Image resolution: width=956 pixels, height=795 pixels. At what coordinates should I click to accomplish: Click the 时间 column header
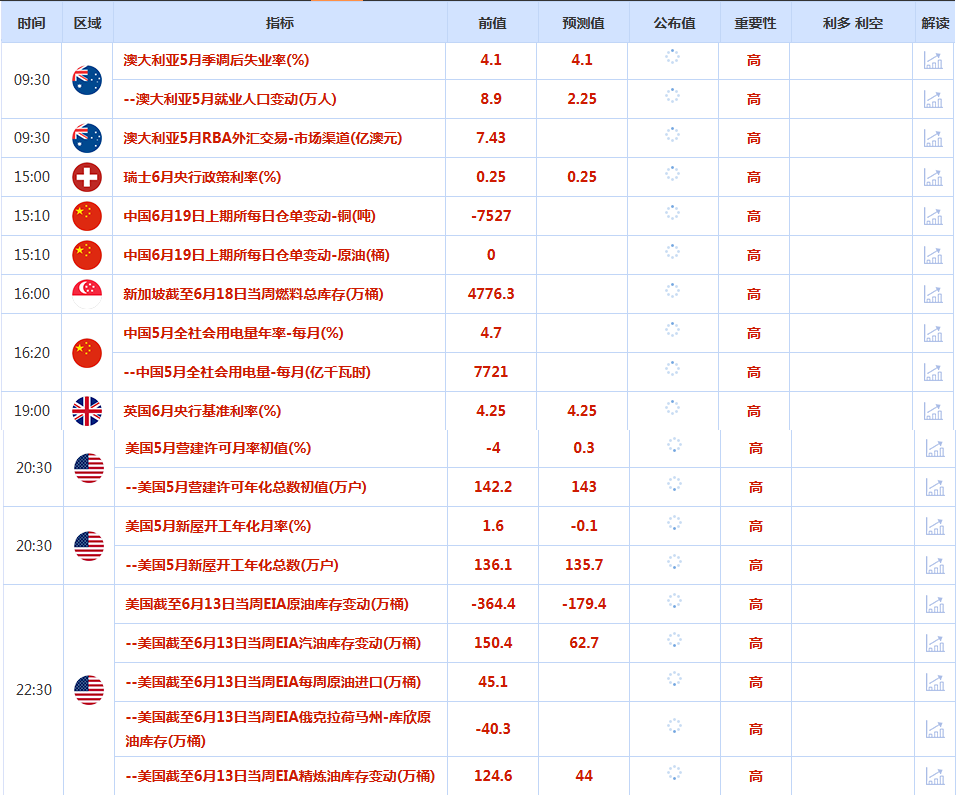click(x=32, y=23)
